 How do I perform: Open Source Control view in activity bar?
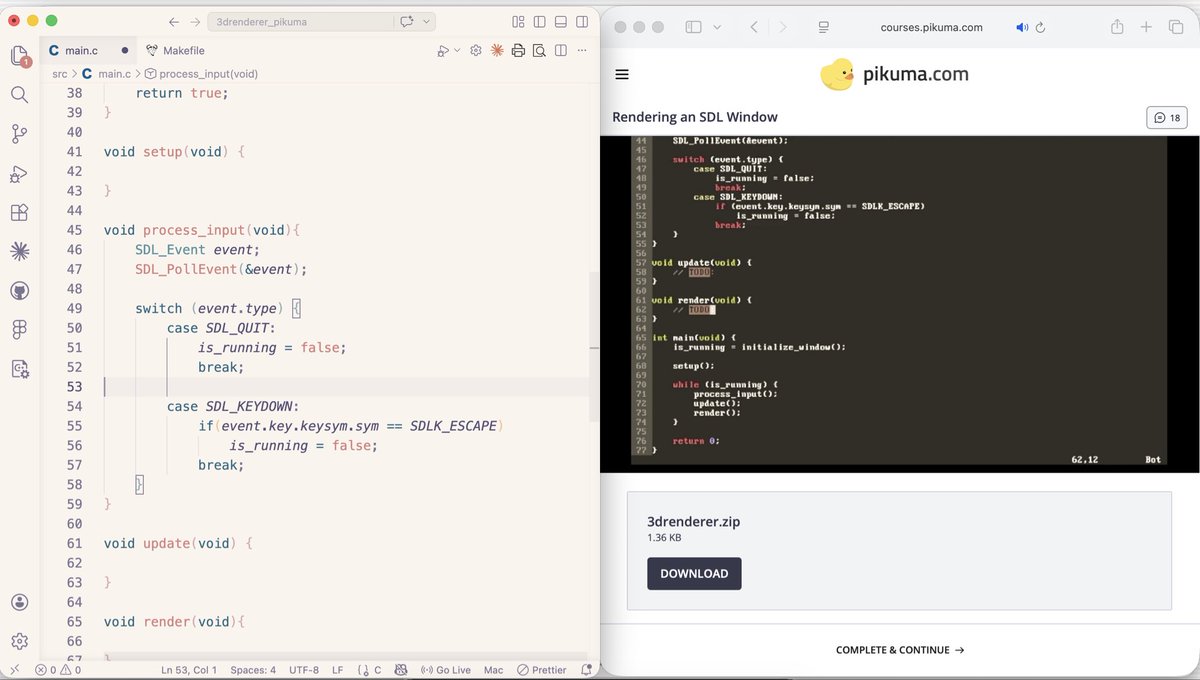[19, 134]
